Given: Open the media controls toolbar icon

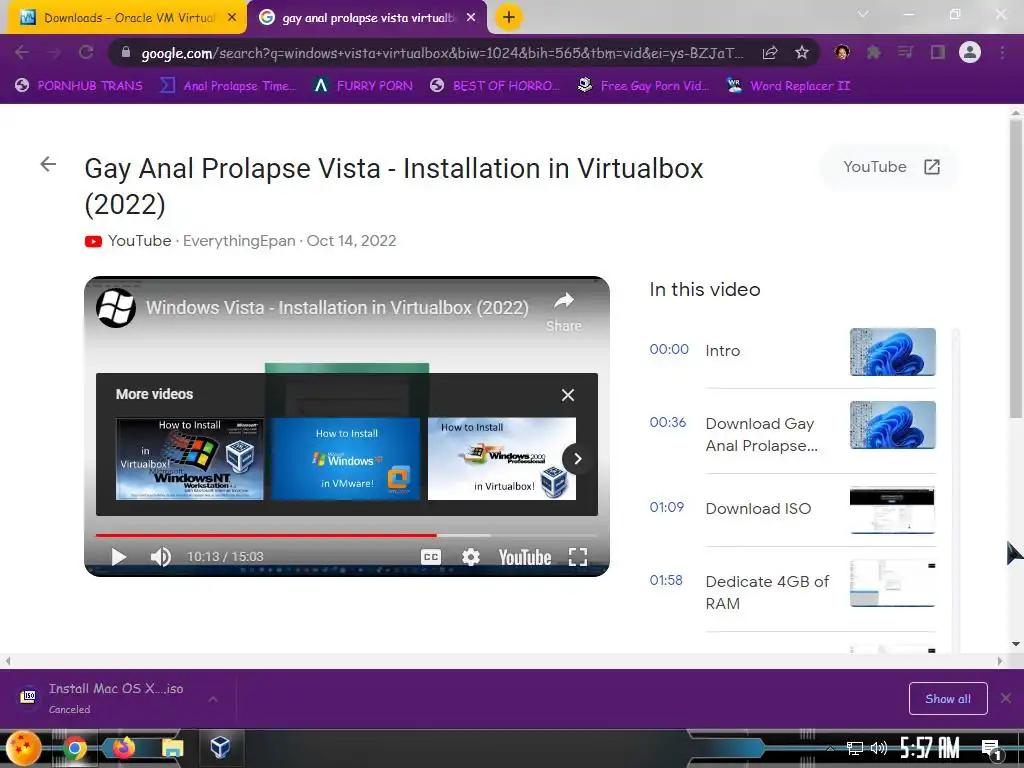Looking at the screenshot, I should coord(906,52).
